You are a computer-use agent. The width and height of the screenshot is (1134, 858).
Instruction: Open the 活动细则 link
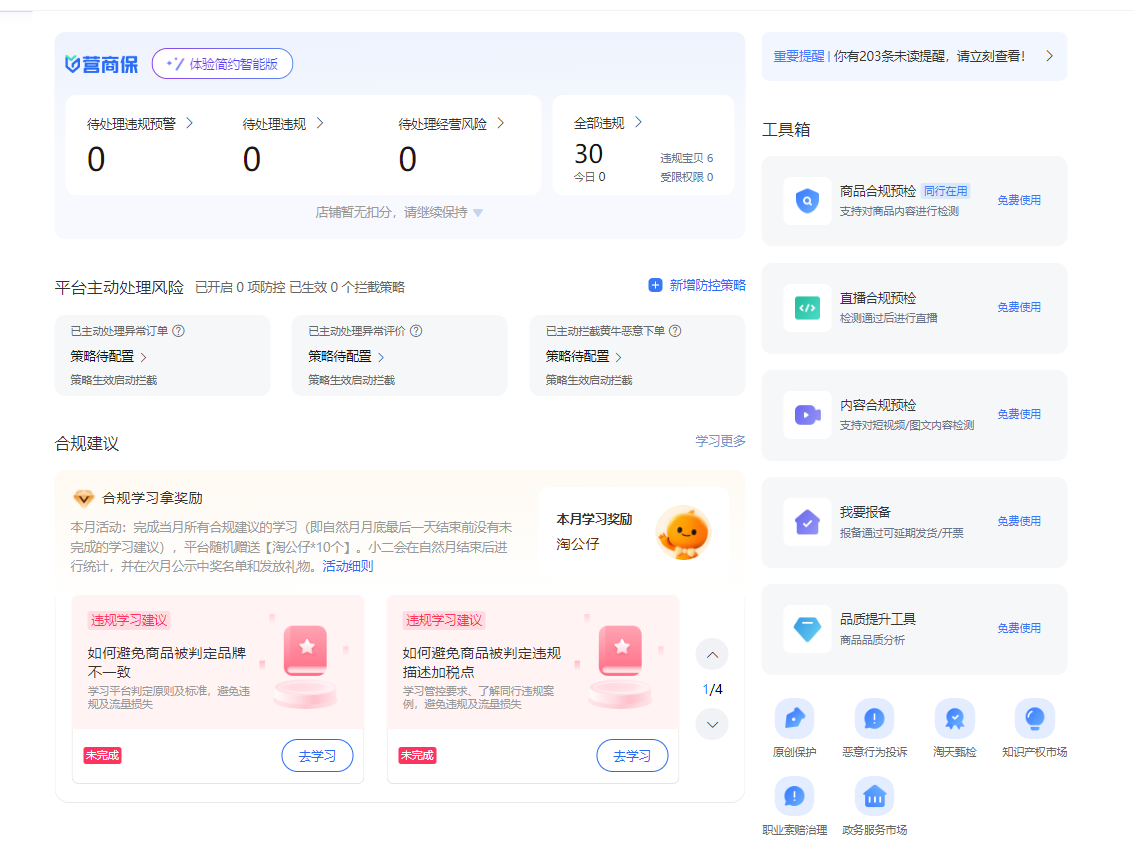[x=347, y=566]
